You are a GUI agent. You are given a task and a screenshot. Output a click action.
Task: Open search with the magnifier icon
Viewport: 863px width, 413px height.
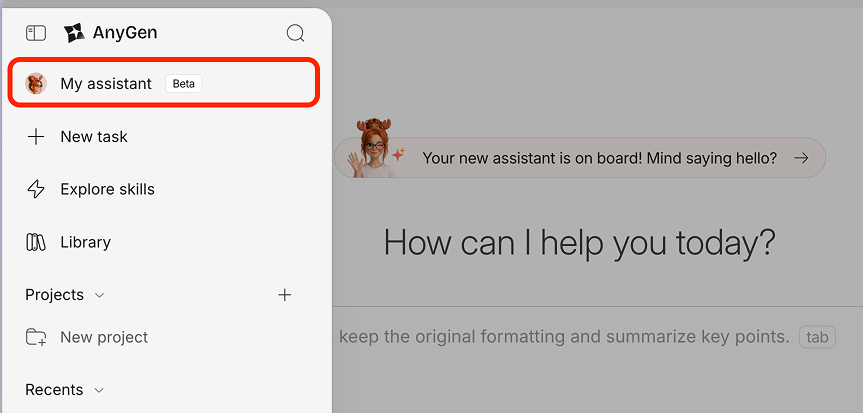click(296, 34)
